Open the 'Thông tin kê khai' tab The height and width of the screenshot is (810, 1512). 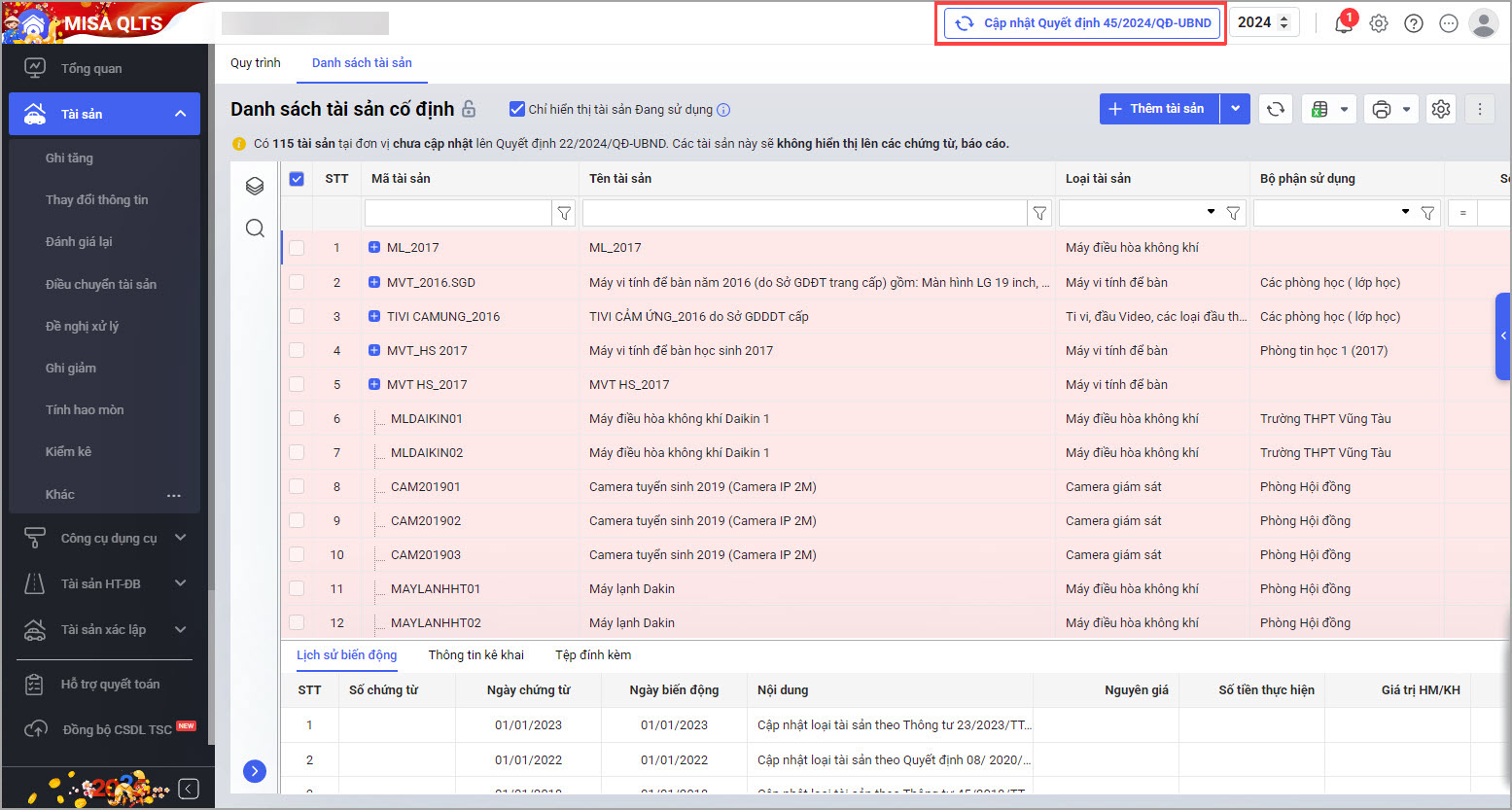tap(475, 655)
